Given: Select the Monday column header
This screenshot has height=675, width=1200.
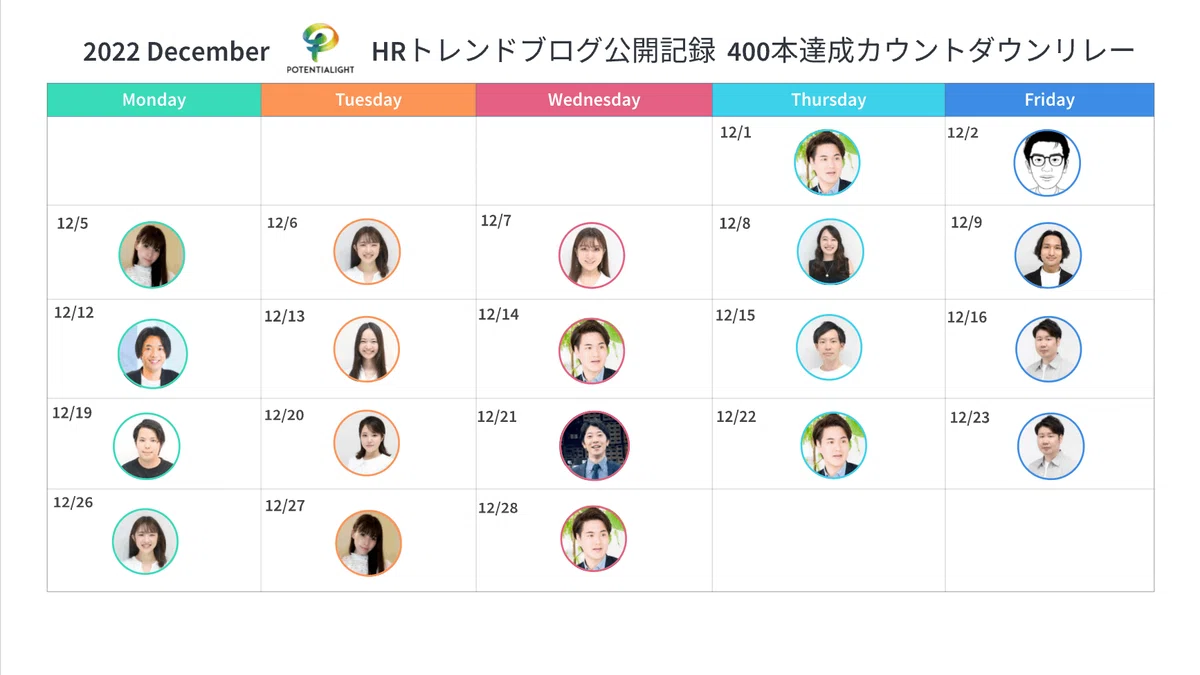Looking at the screenshot, I should 154,100.
